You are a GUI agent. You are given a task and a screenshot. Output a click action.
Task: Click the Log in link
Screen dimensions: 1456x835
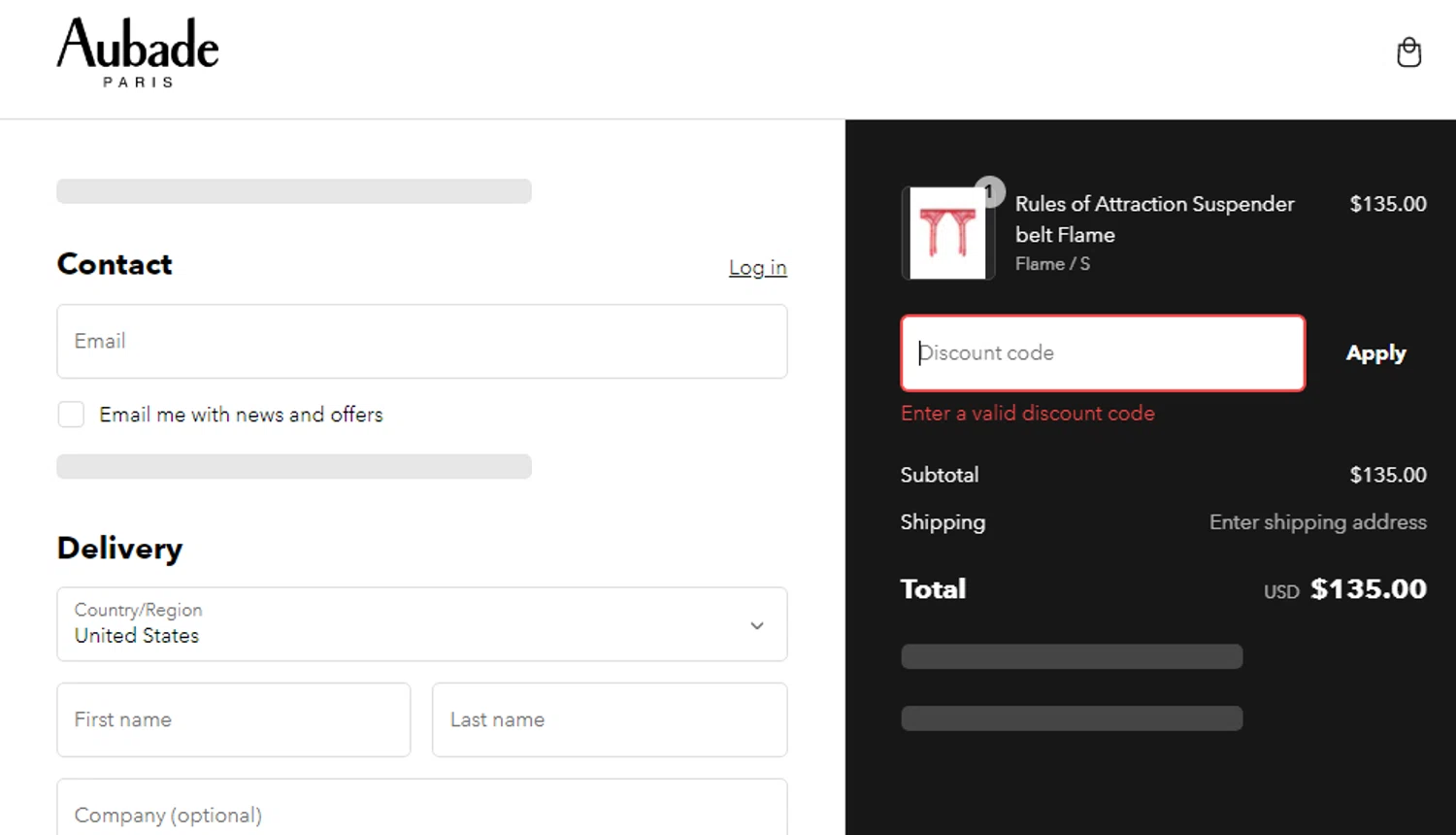(757, 267)
